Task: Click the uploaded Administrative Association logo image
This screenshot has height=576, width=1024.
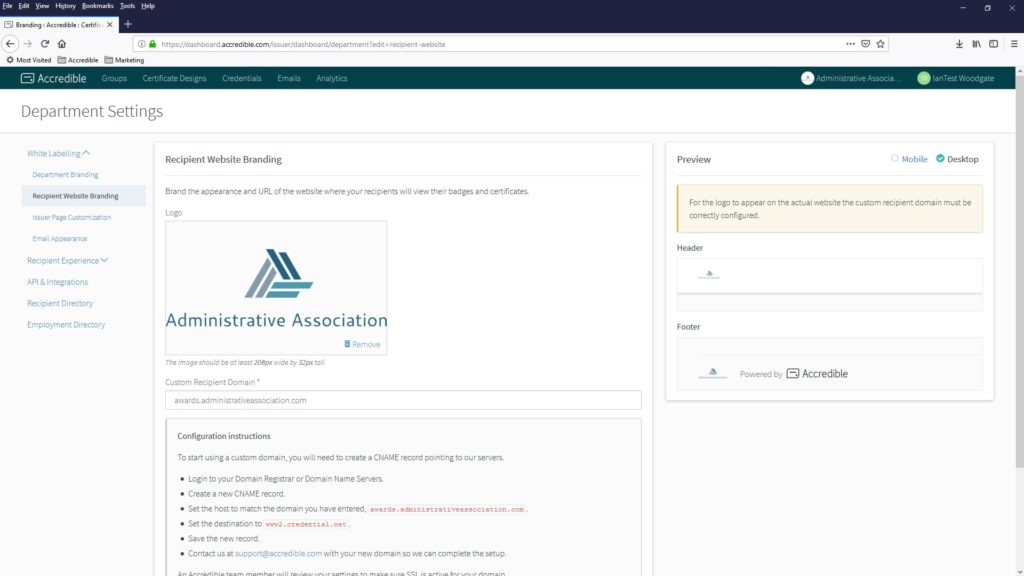Action: pyautogui.click(x=276, y=288)
